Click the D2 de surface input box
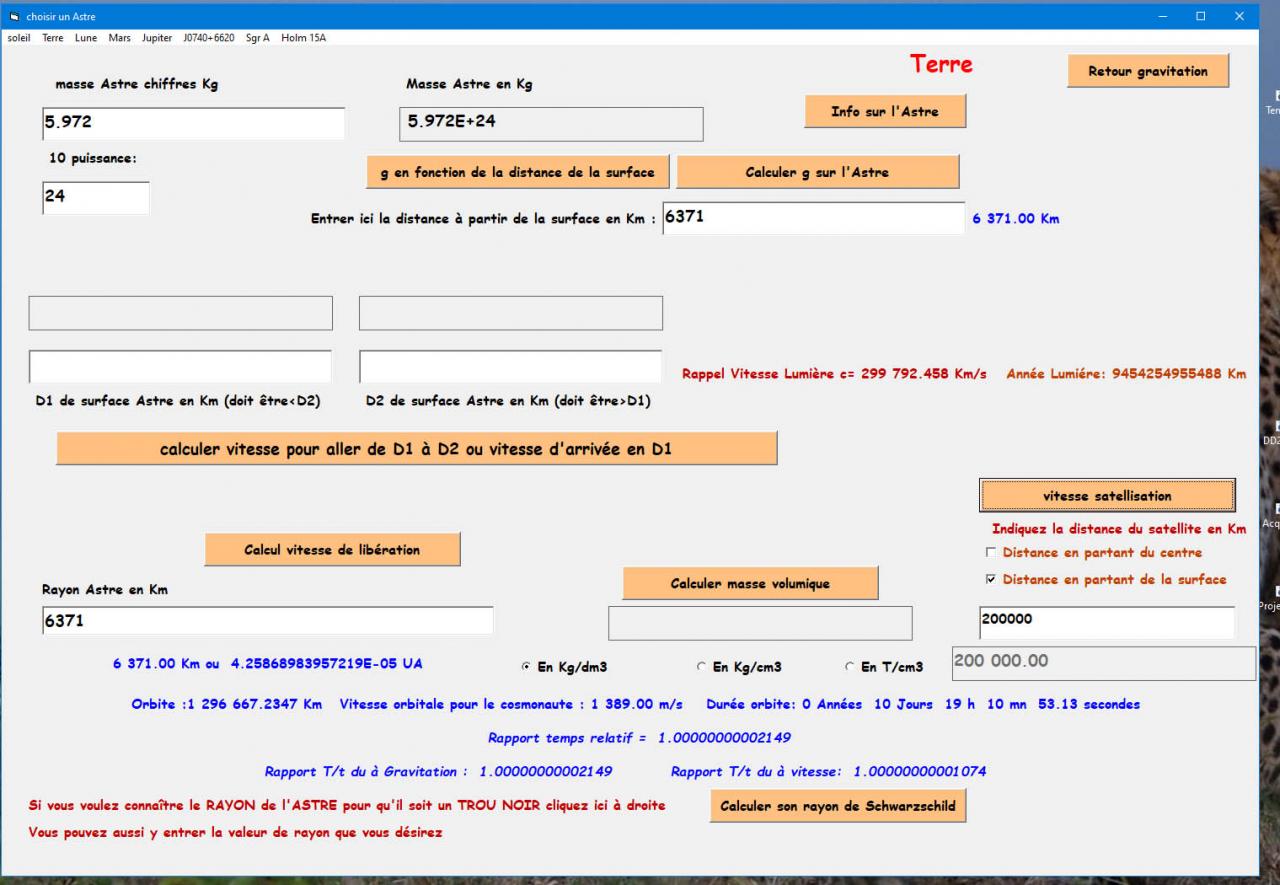The height and width of the screenshot is (885, 1280). tap(510, 367)
